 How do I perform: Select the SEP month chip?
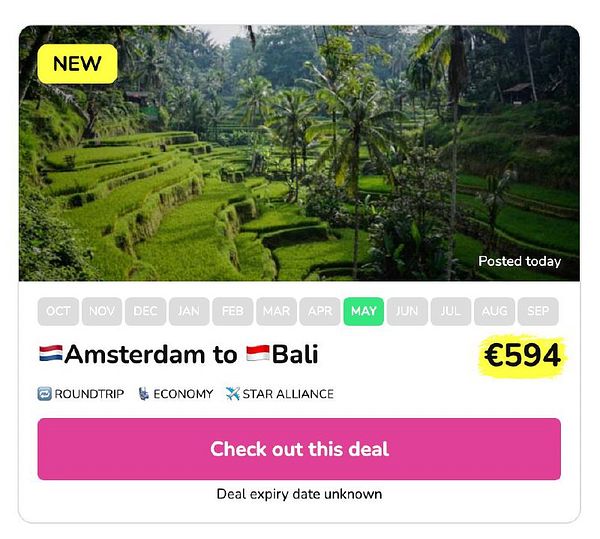coord(538,311)
